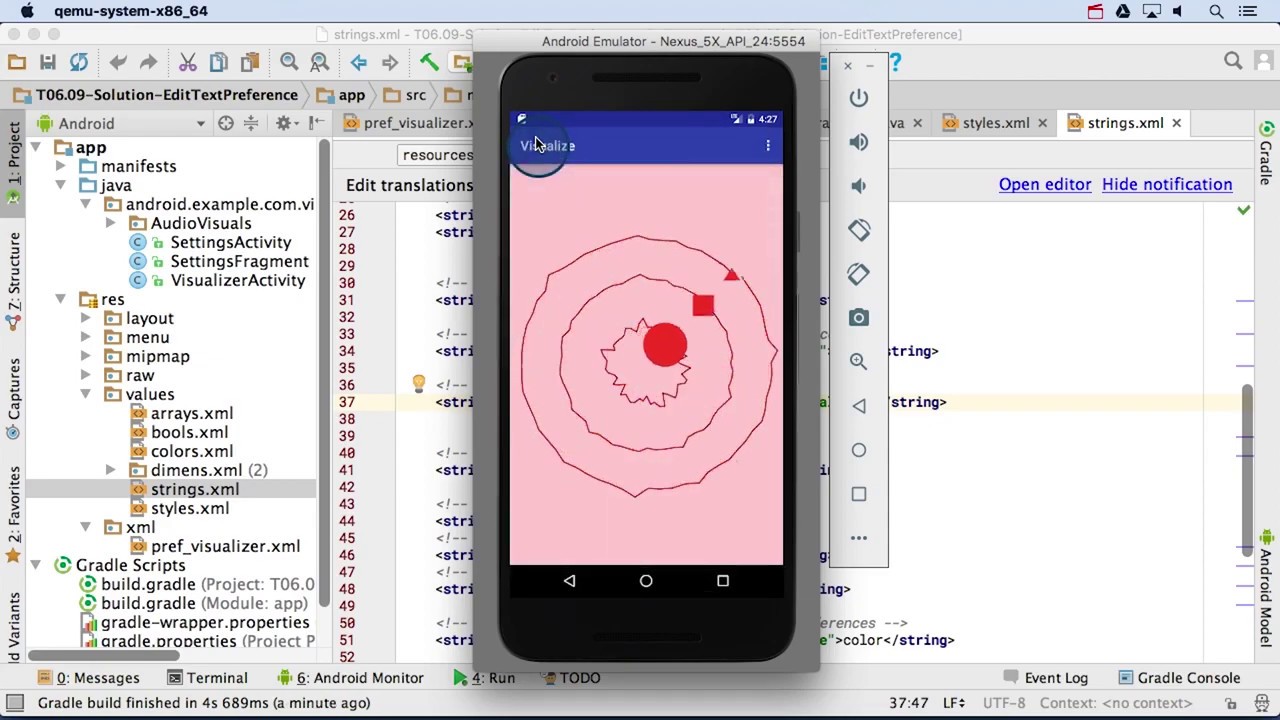Click the Hide notification link

(1167, 184)
